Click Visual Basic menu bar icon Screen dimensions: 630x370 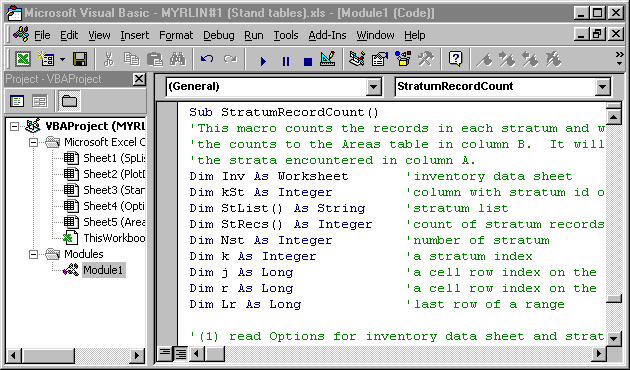click(20, 34)
